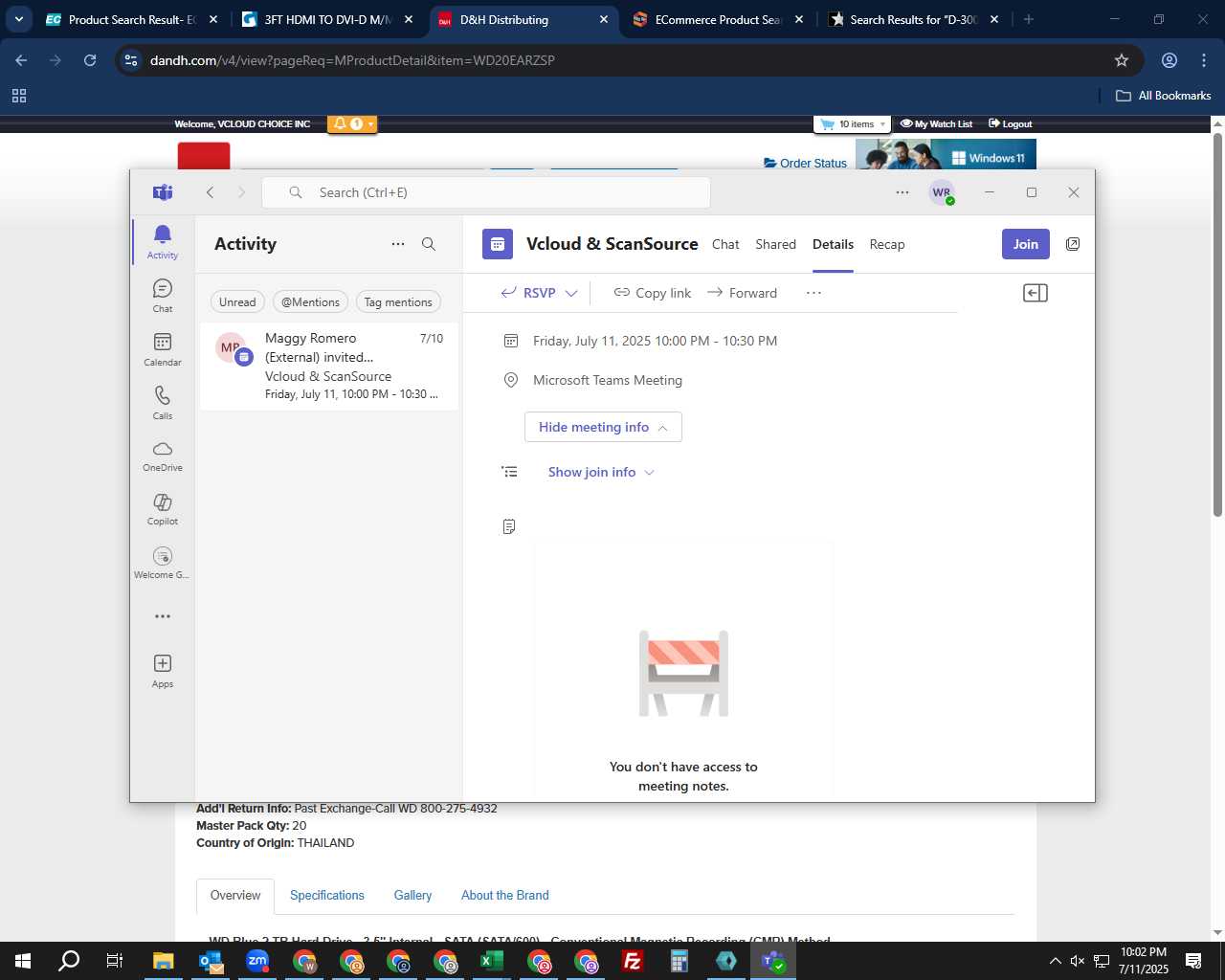Switch to the meeting Shared tab
Screen dimensions: 1225x980
coord(775,244)
